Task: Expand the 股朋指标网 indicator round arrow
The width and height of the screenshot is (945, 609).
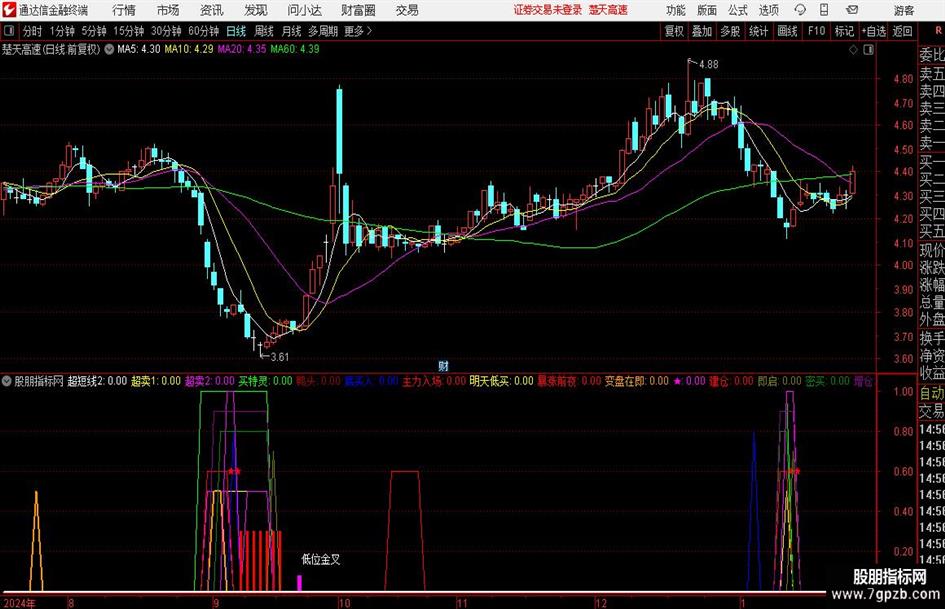Action: [x=7, y=381]
